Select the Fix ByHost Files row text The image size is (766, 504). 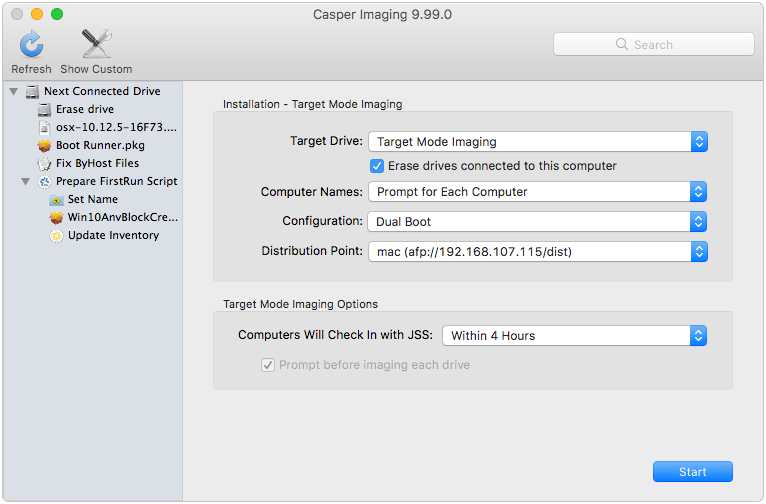tap(97, 164)
